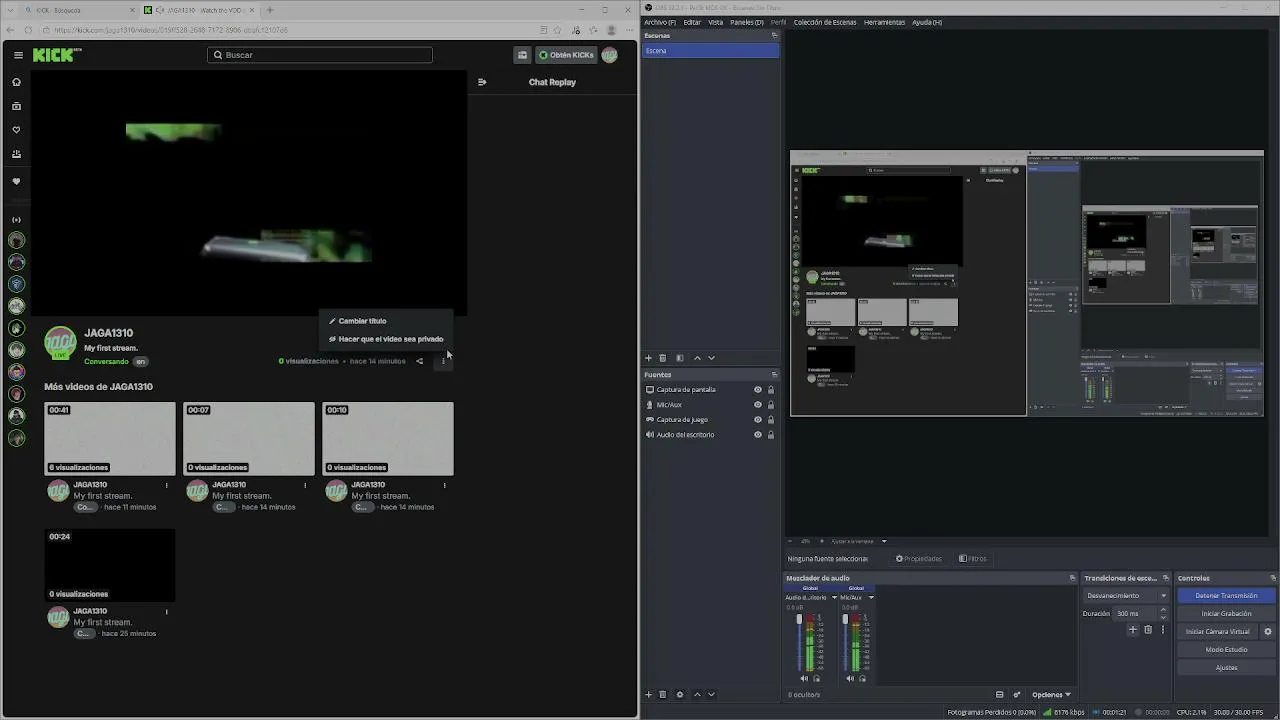The height and width of the screenshot is (720, 1280).
Task: Lock the Captura de juego source
Action: (x=770, y=420)
